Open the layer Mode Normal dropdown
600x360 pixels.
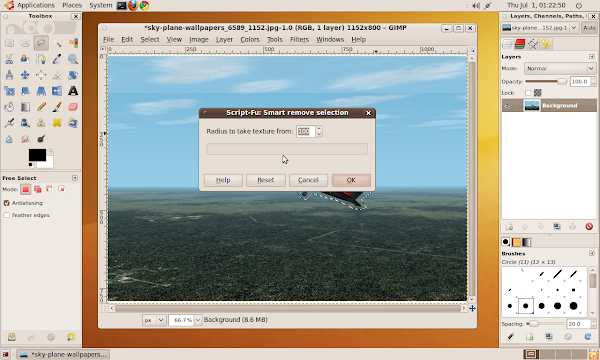(560, 68)
